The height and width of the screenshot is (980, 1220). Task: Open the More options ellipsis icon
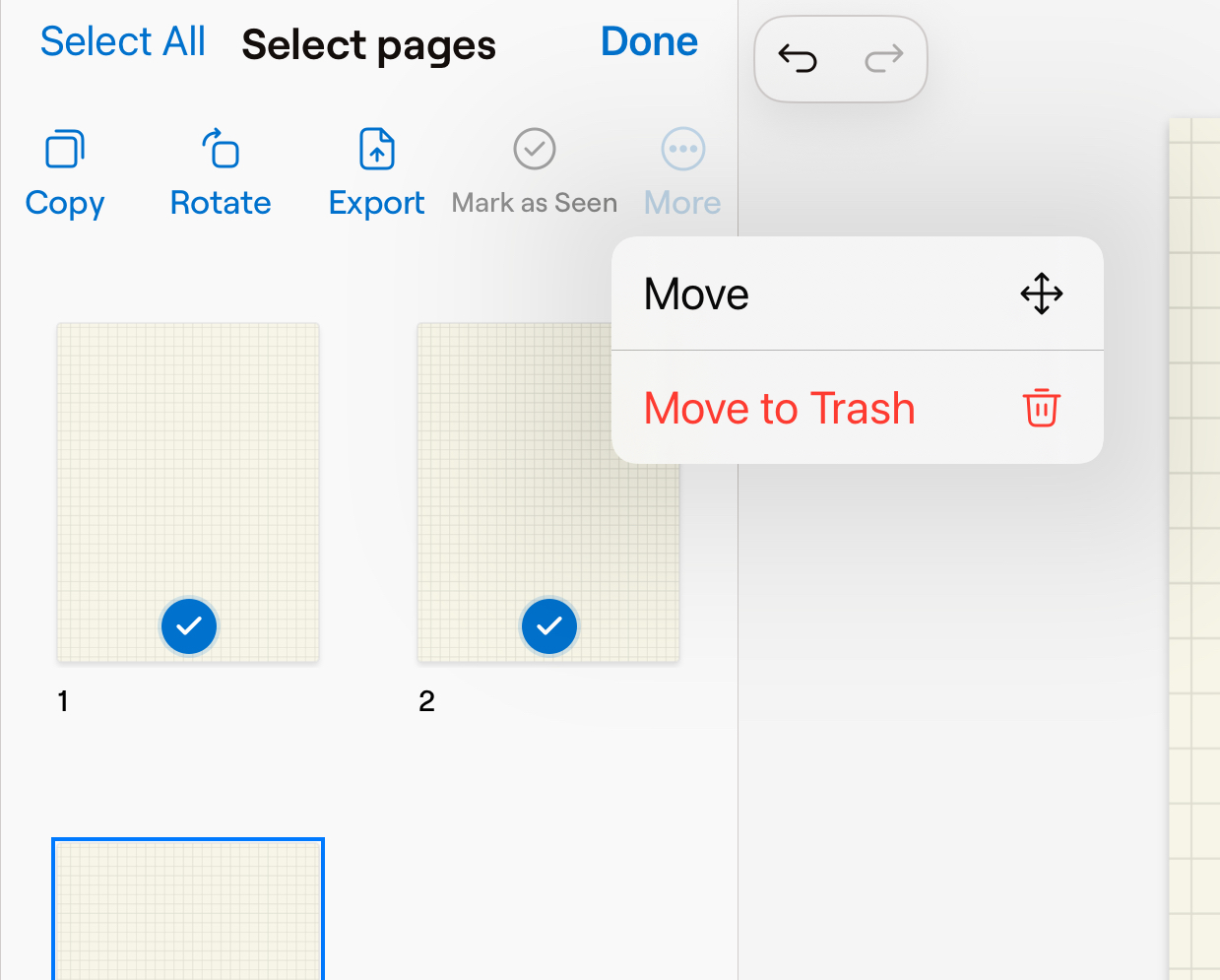[682, 150]
